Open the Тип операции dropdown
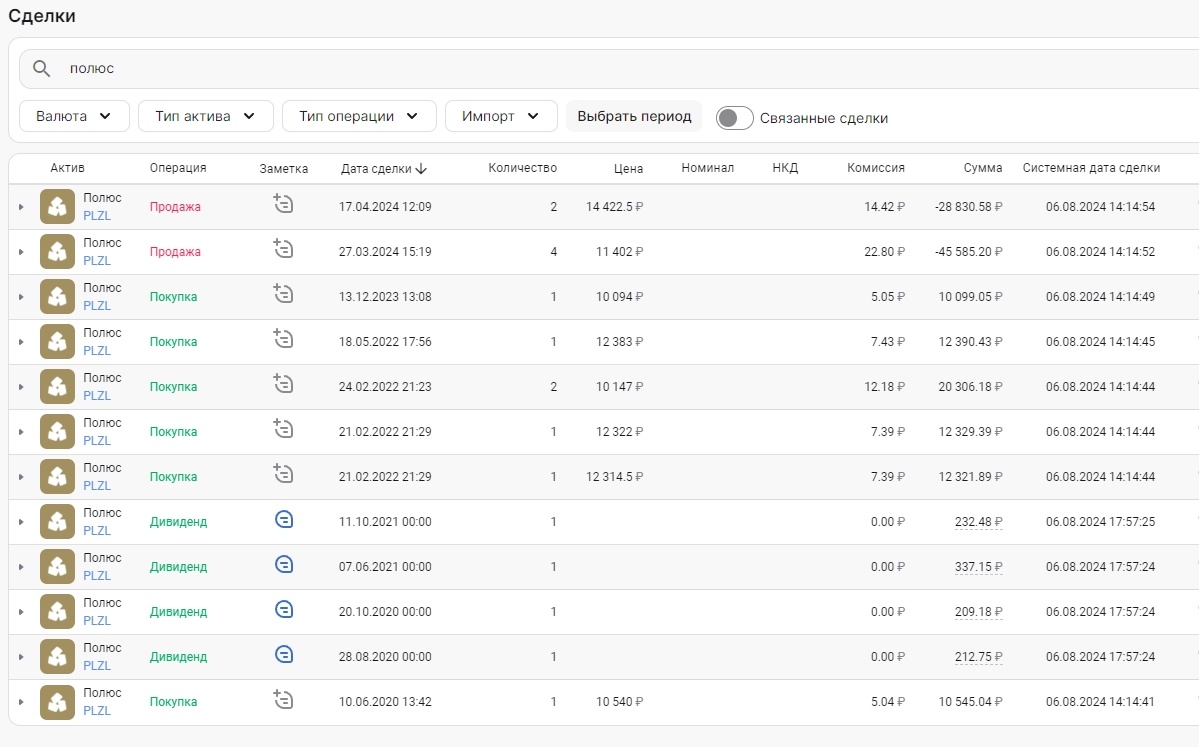 [359, 116]
